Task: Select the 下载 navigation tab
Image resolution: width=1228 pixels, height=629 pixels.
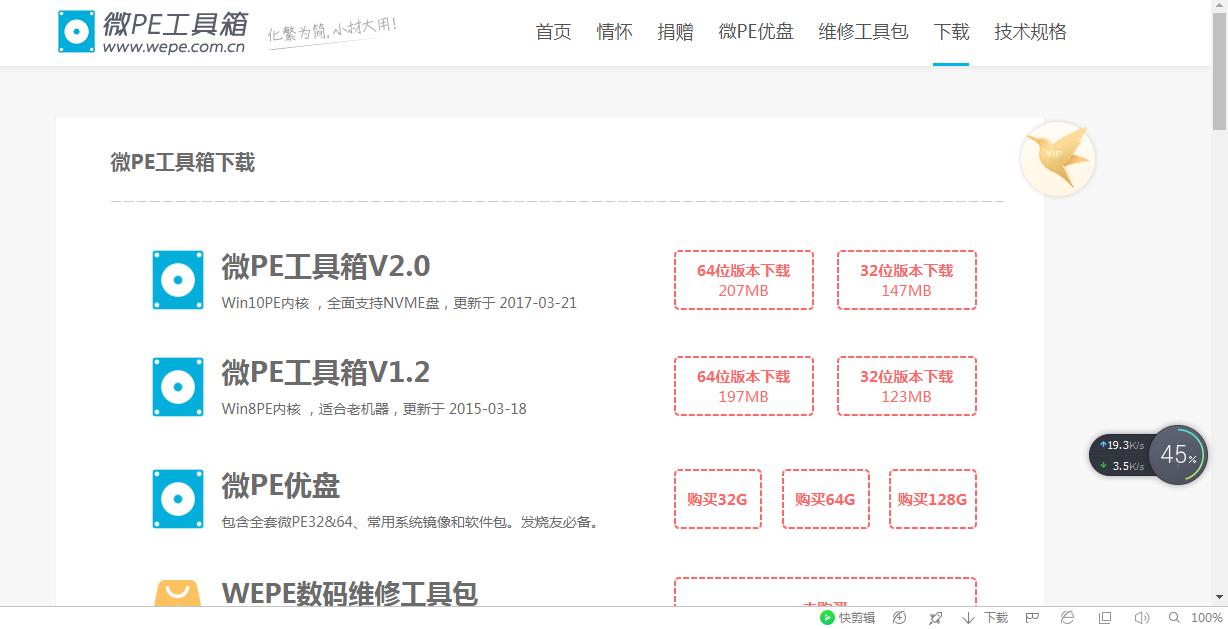Action: 951,32
